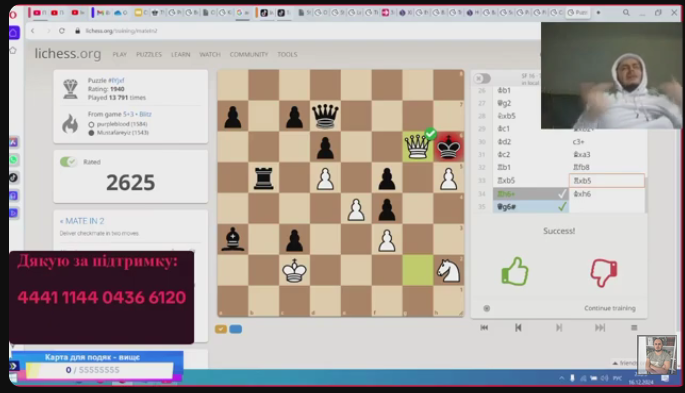Step back one move

click(x=518, y=328)
